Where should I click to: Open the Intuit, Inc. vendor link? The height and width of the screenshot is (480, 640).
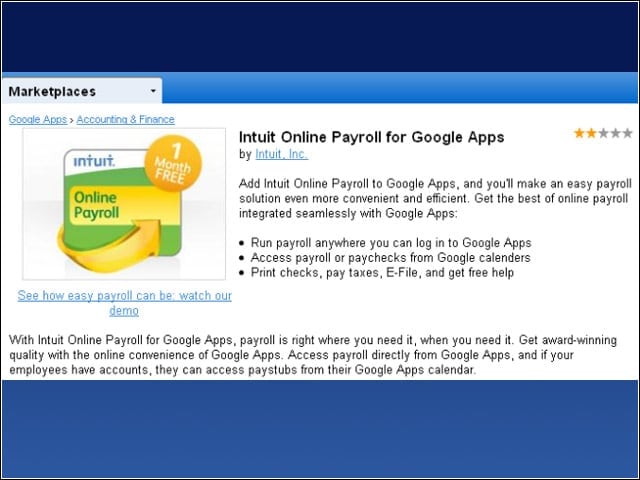282,154
